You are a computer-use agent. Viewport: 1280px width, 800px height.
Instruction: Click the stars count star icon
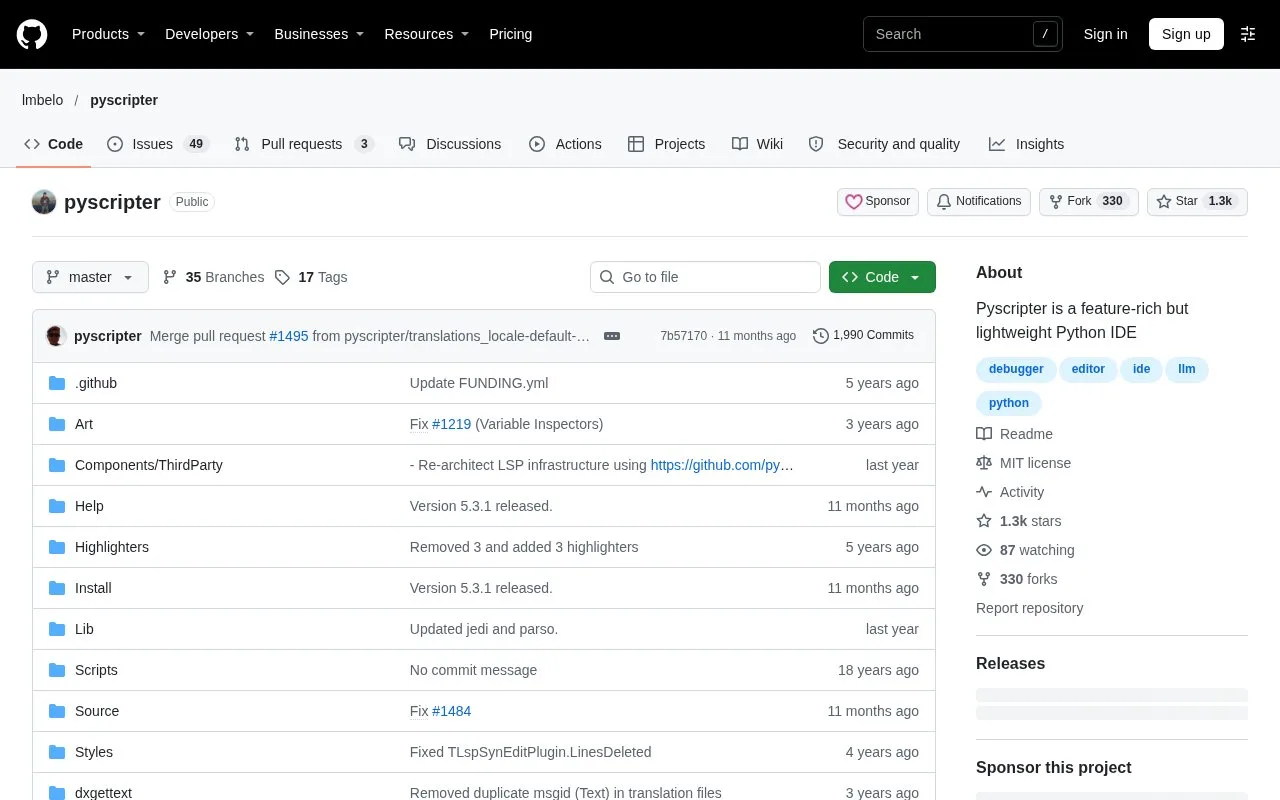984,521
